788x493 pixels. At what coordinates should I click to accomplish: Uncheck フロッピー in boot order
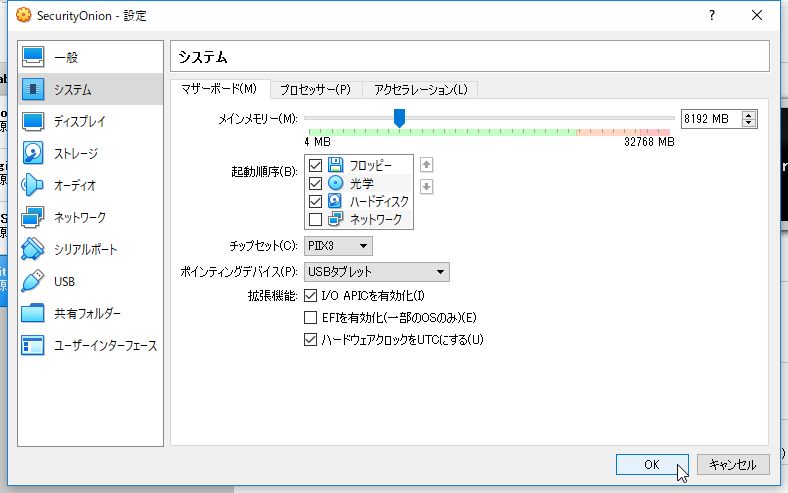coord(315,165)
